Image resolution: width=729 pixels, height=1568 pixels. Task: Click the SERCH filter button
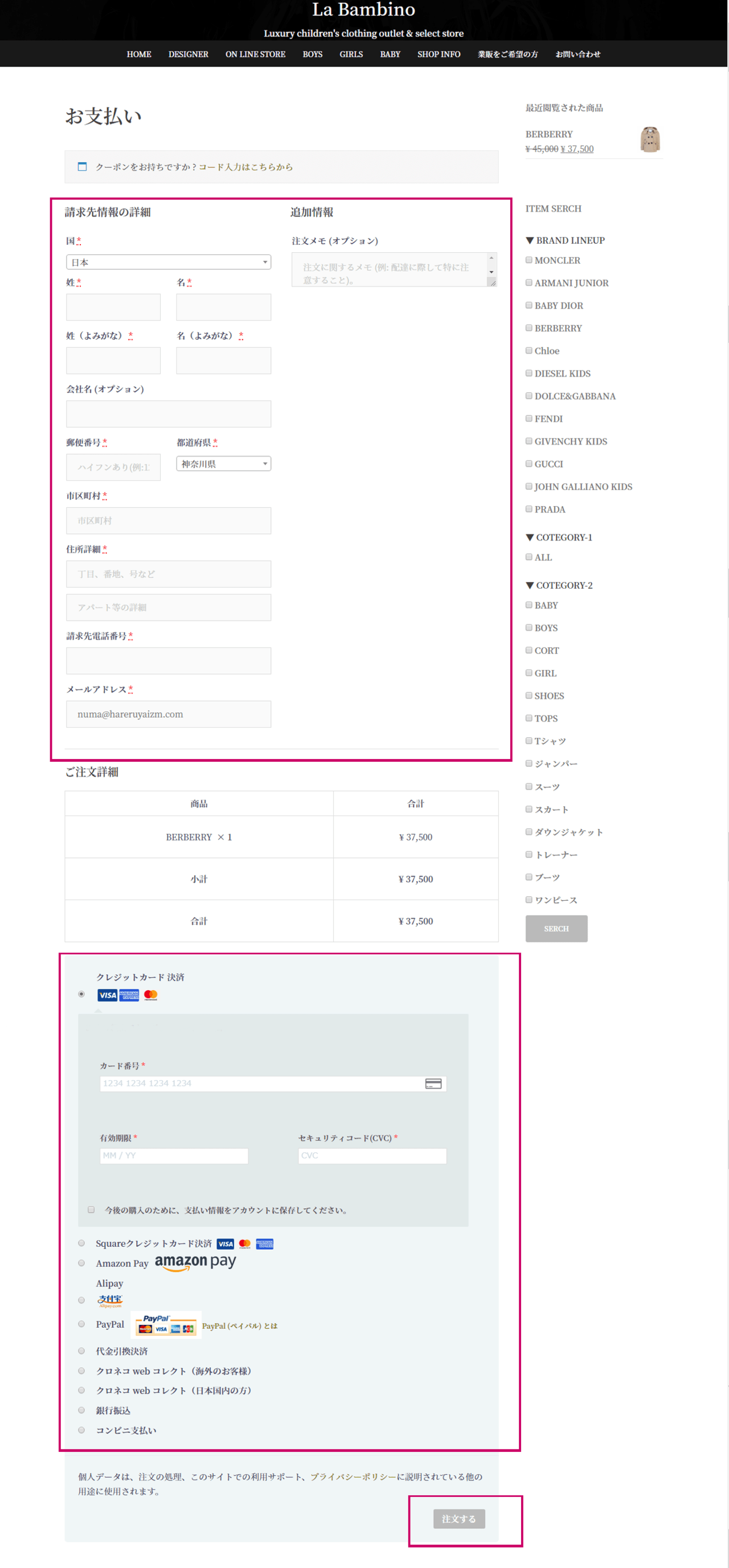pos(556,928)
